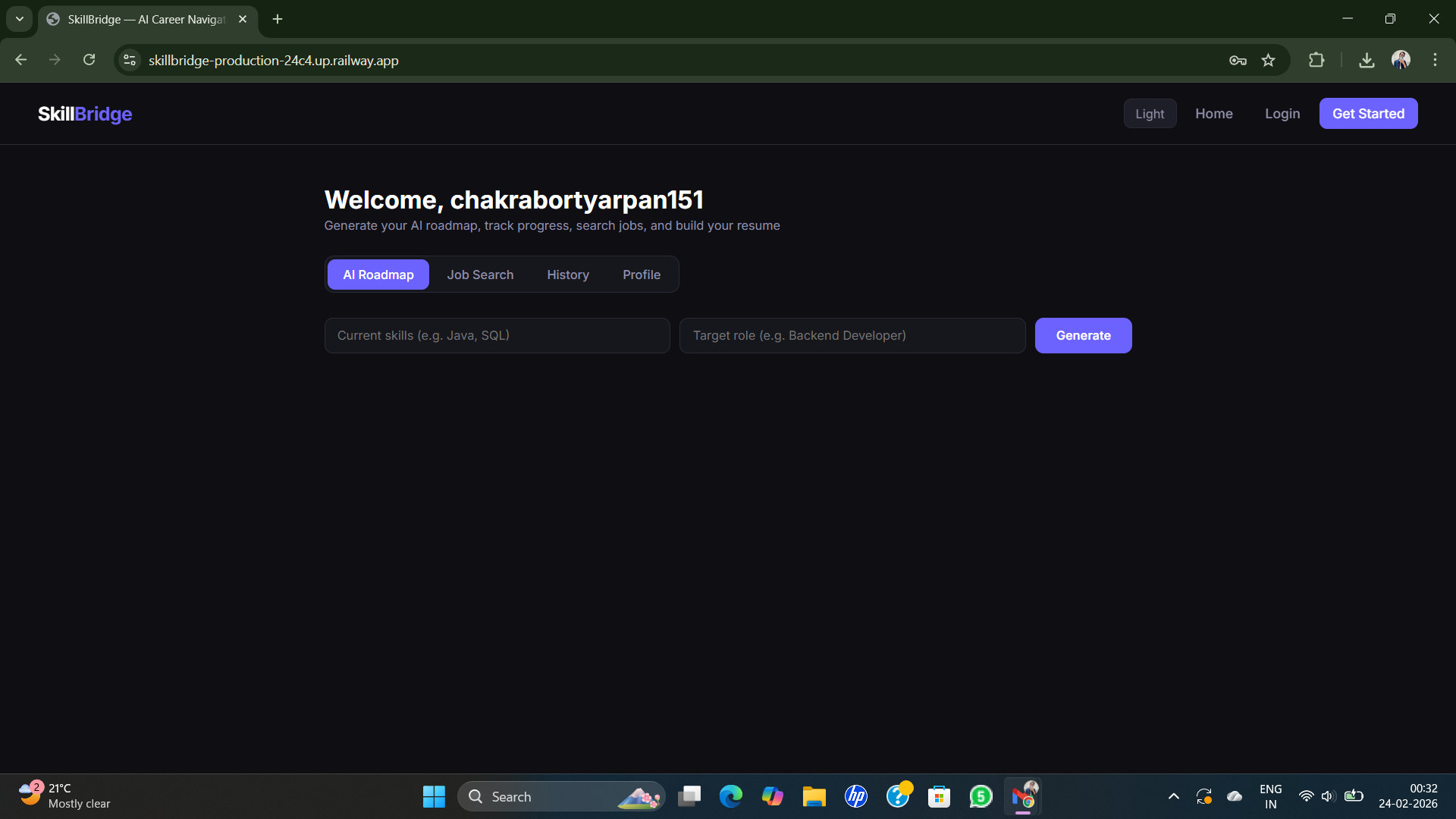Open the Chrome downloads icon
The image size is (1456, 819).
1367,60
